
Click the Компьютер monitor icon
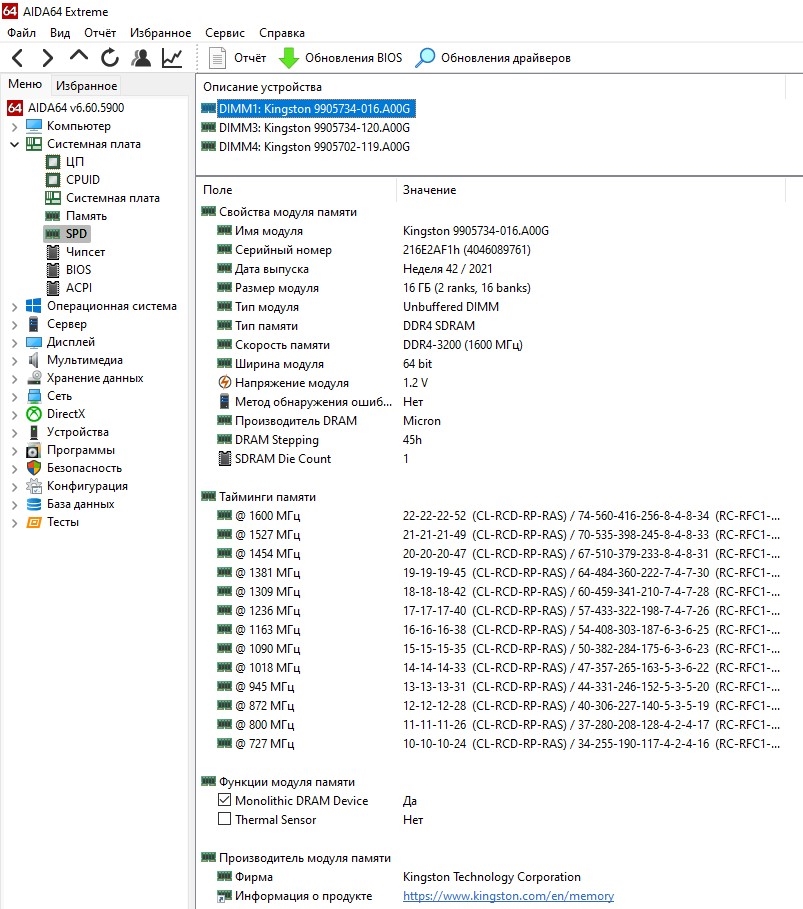(34, 126)
